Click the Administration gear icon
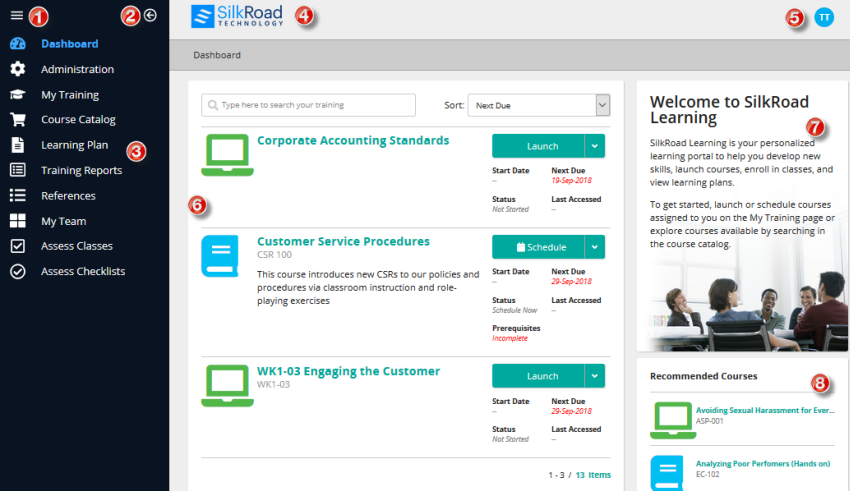The image size is (850, 491). 17,69
